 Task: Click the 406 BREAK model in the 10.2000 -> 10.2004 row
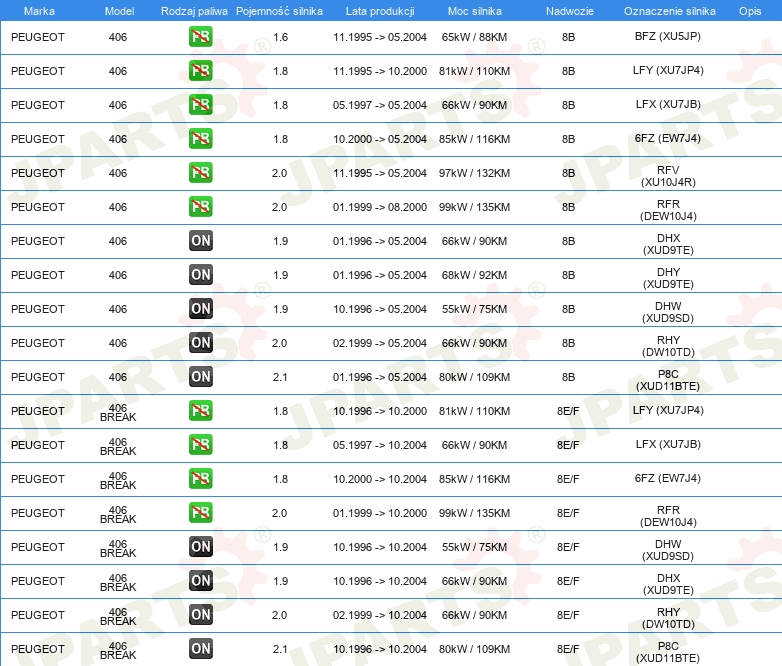click(x=118, y=480)
